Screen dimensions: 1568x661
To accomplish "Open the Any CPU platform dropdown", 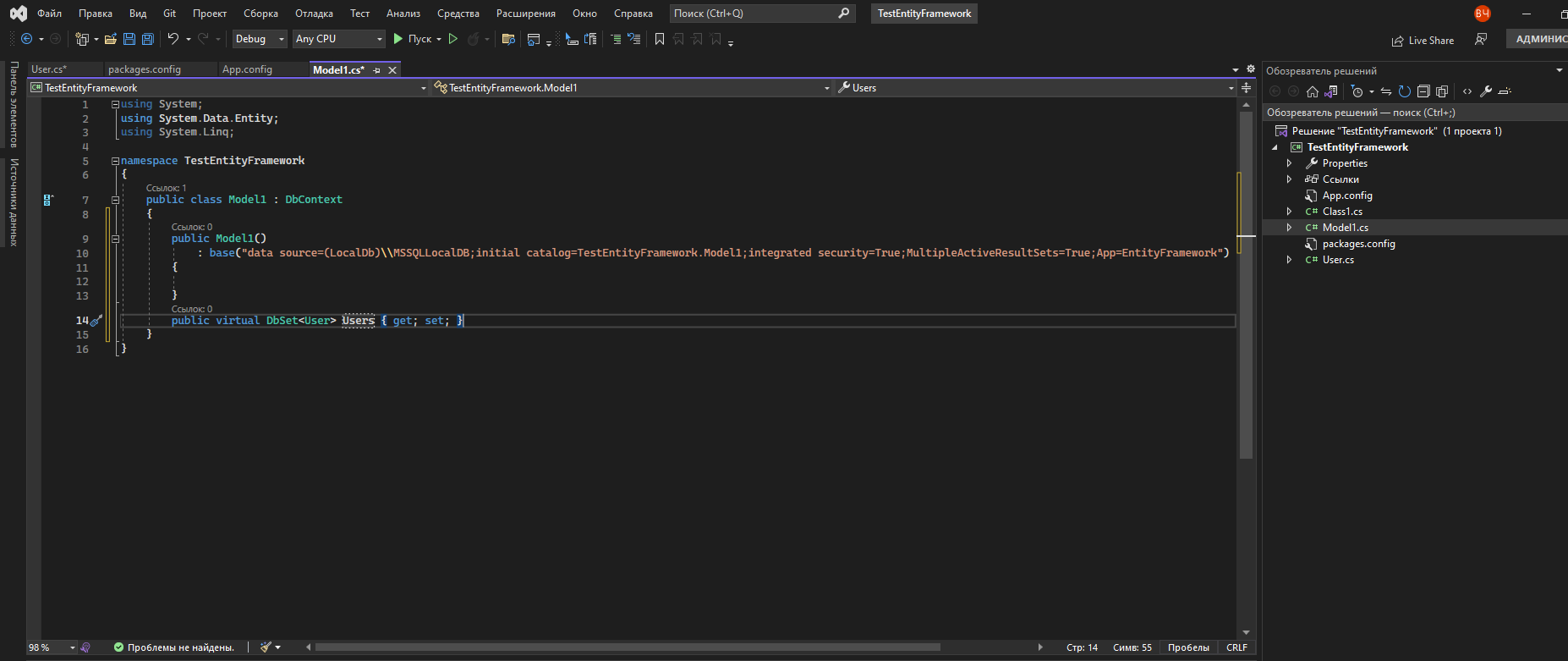I will coord(338,39).
